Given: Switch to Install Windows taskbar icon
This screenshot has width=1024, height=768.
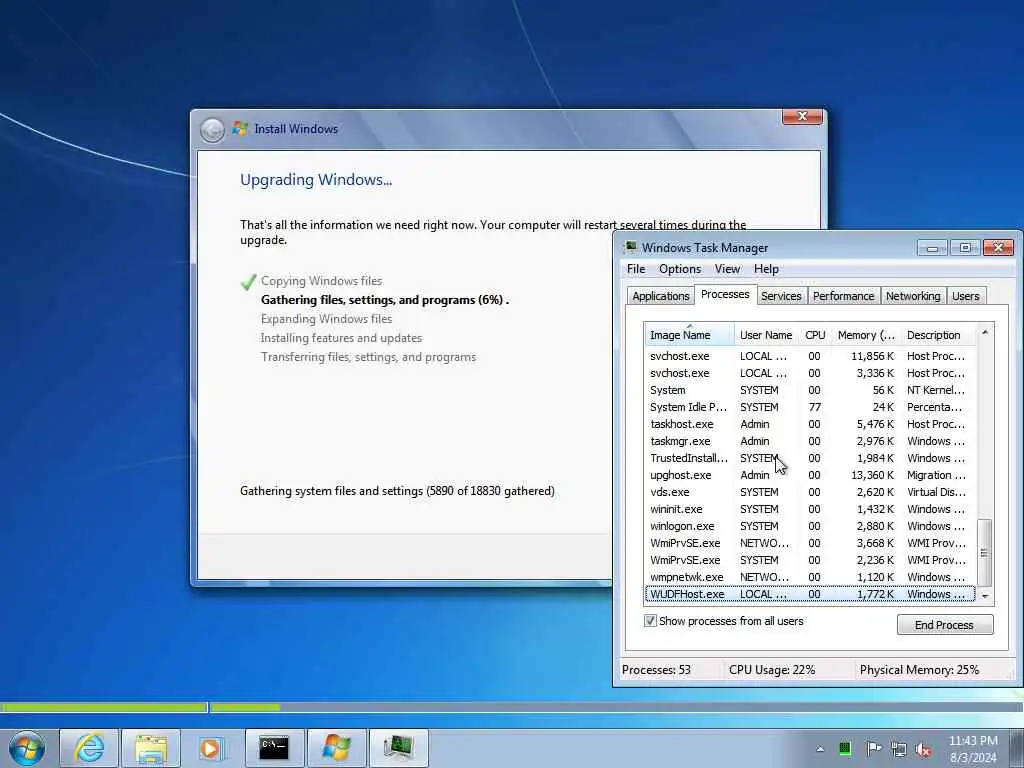Looking at the screenshot, I should (336, 748).
